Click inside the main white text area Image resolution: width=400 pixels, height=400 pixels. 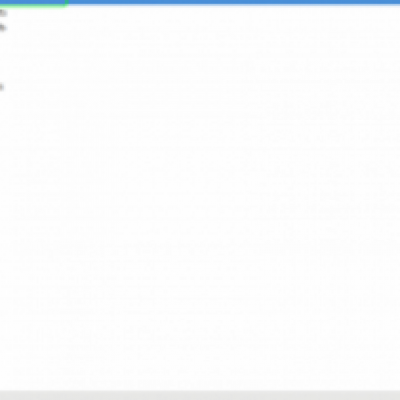click(x=200, y=200)
